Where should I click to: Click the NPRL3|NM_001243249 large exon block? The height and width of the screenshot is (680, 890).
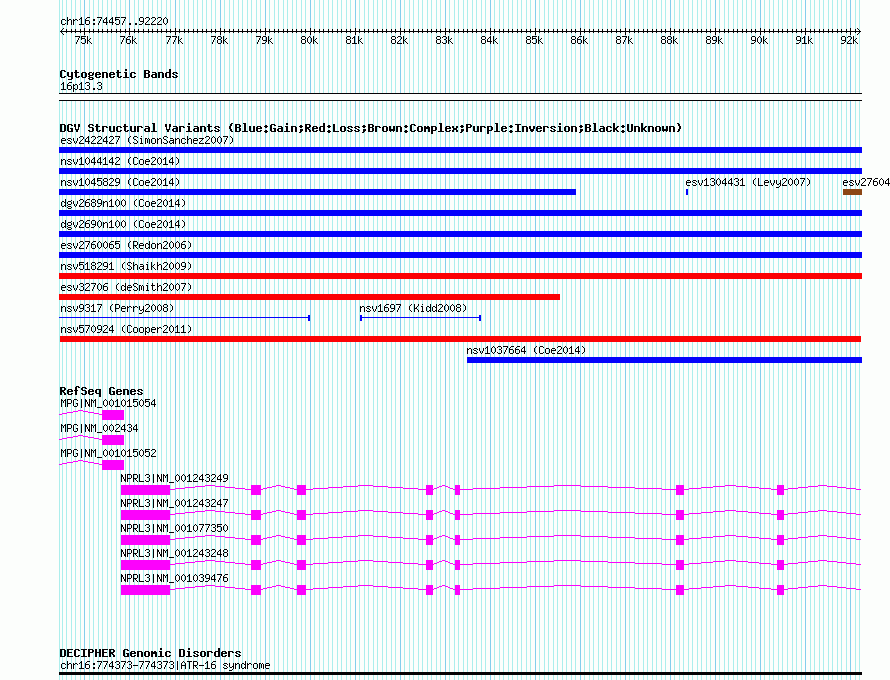145,490
